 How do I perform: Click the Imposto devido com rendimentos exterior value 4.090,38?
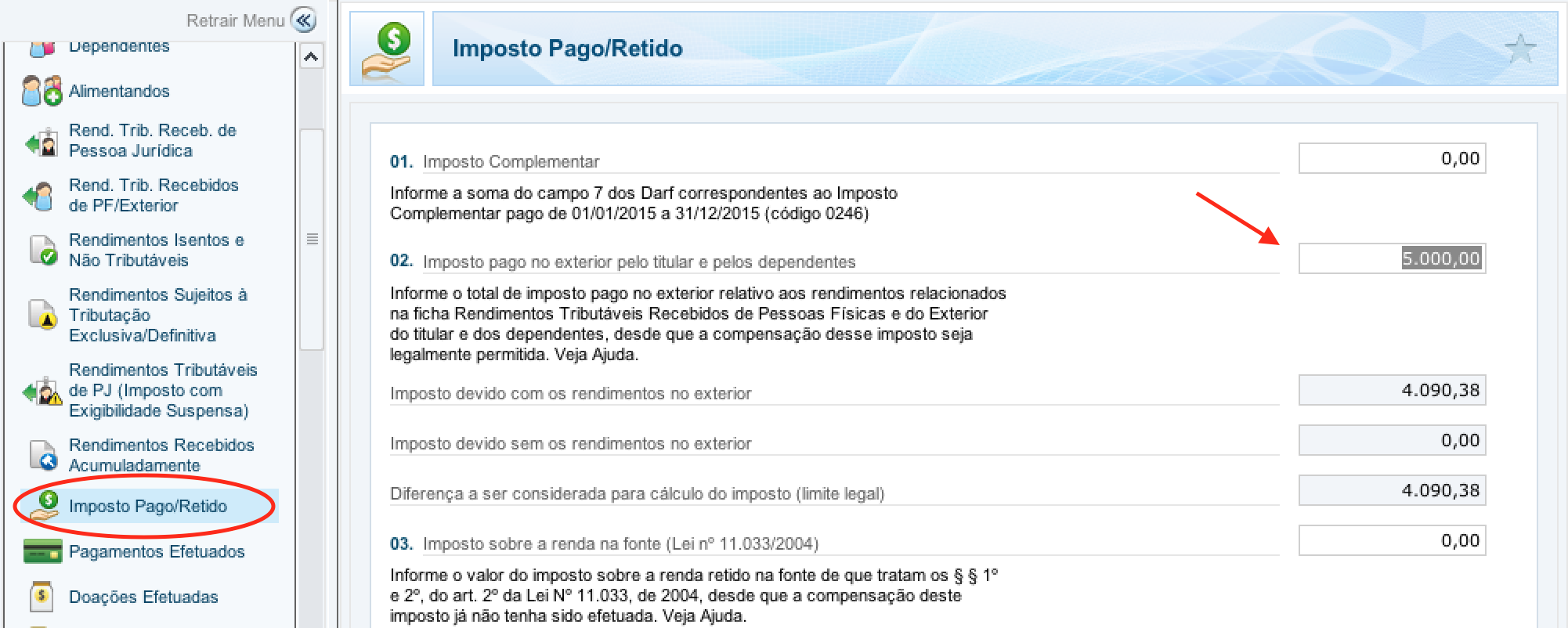pyautogui.click(x=1392, y=390)
